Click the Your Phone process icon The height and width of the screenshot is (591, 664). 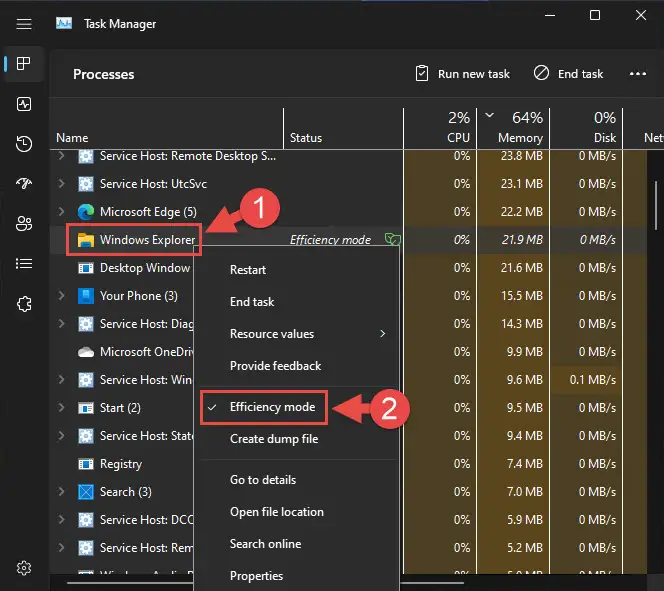tap(86, 296)
